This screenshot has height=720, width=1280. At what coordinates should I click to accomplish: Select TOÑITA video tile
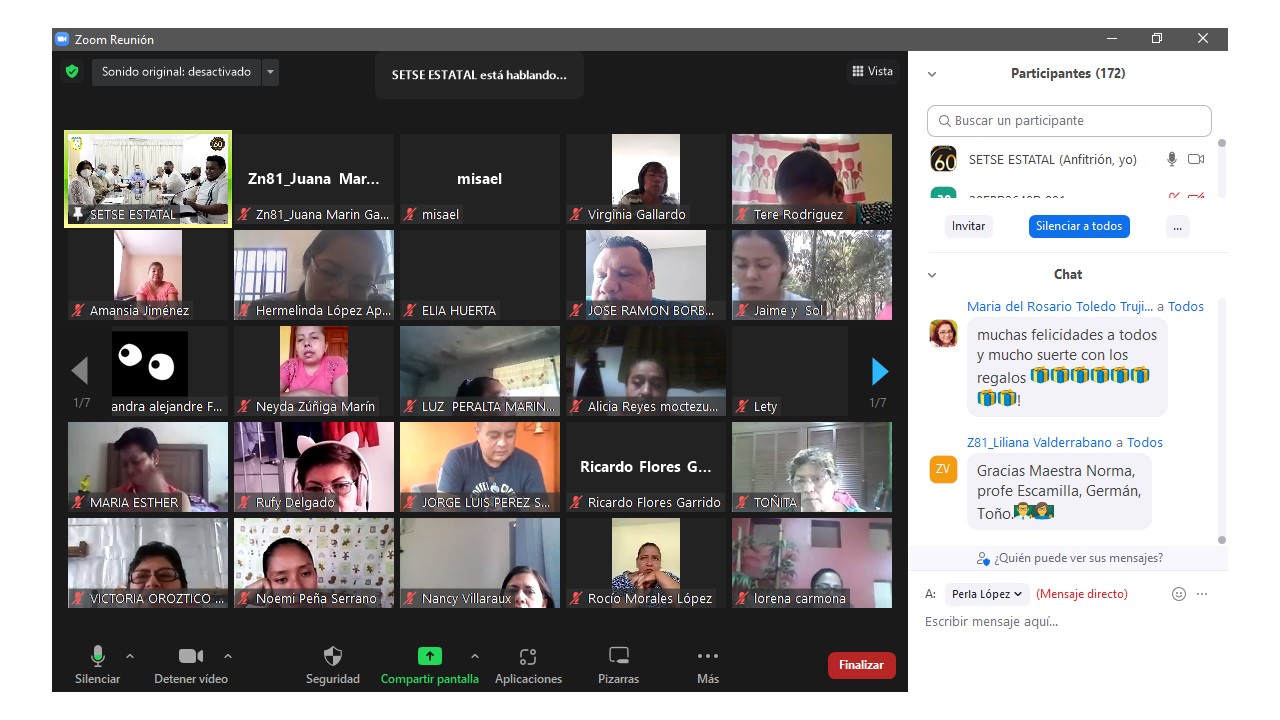(812, 467)
